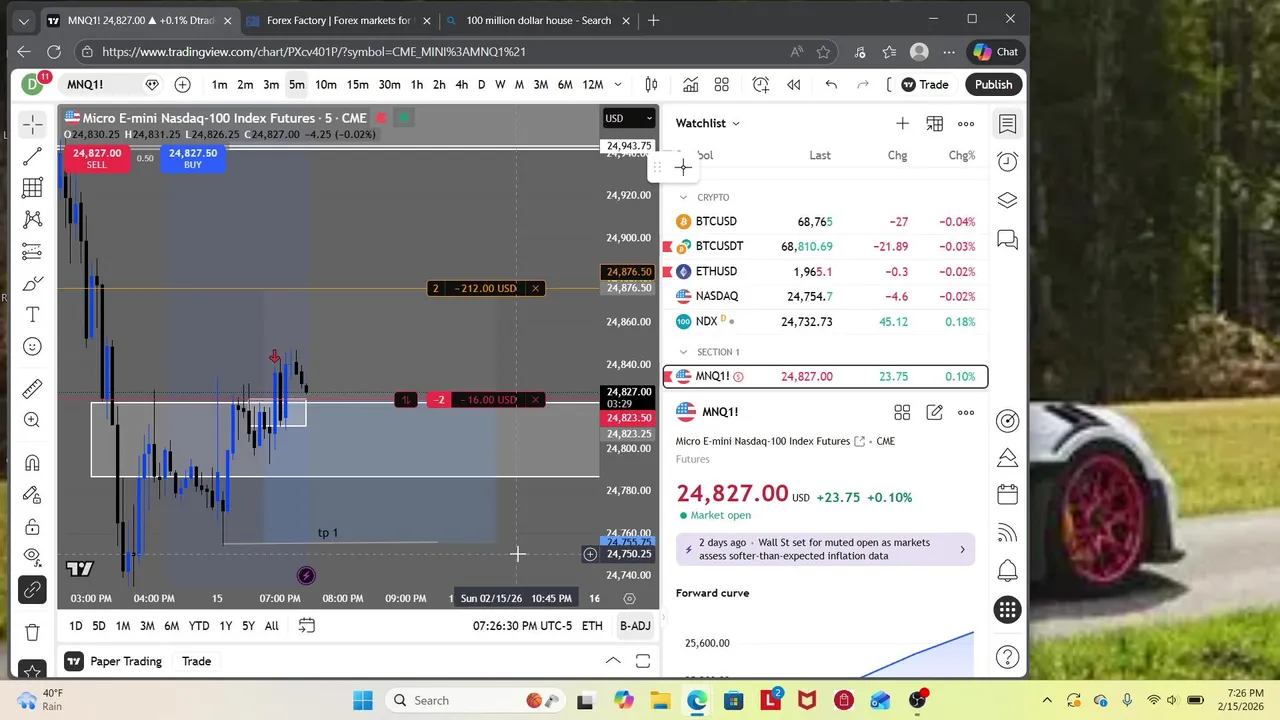Collapse the CRYPTO watchlist section
Viewport: 1280px width, 720px height.
[x=684, y=197]
